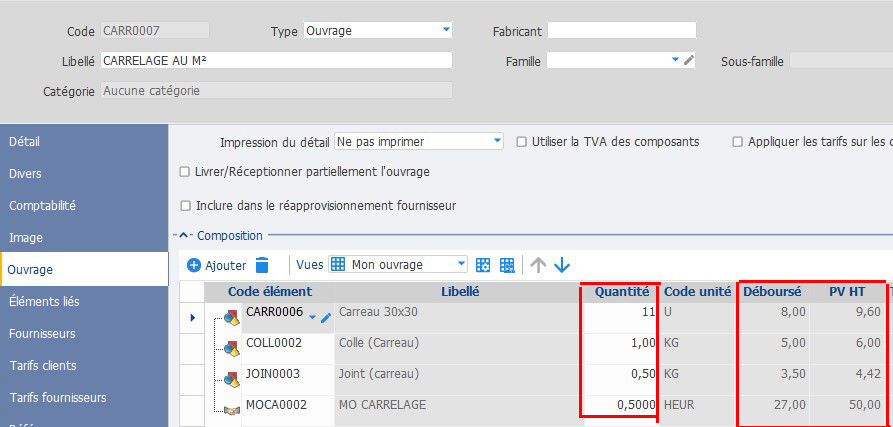This screenshot has width=893, height=427.
Task: Expand the Vues dropdown showing Mon ouvrage
Action: point(461,265)
